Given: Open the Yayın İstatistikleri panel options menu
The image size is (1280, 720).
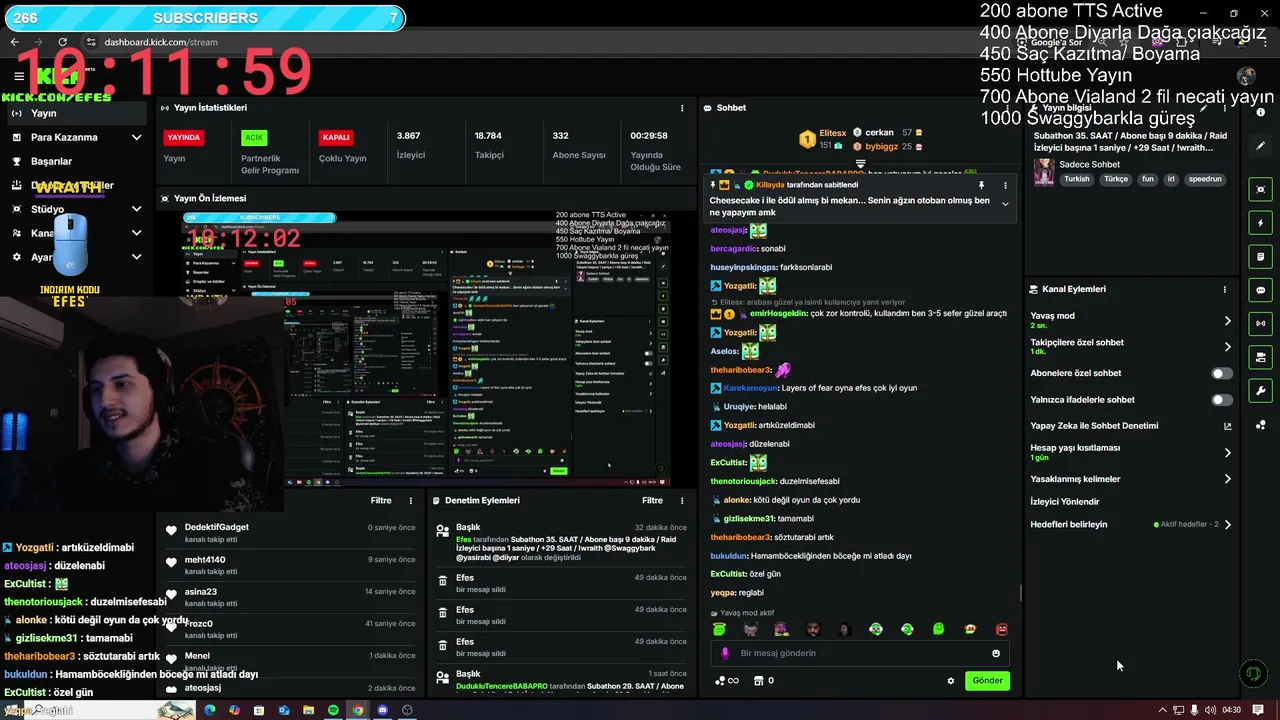Looking at the screenshot, I should pyautogui.click(x=682, y=108).
